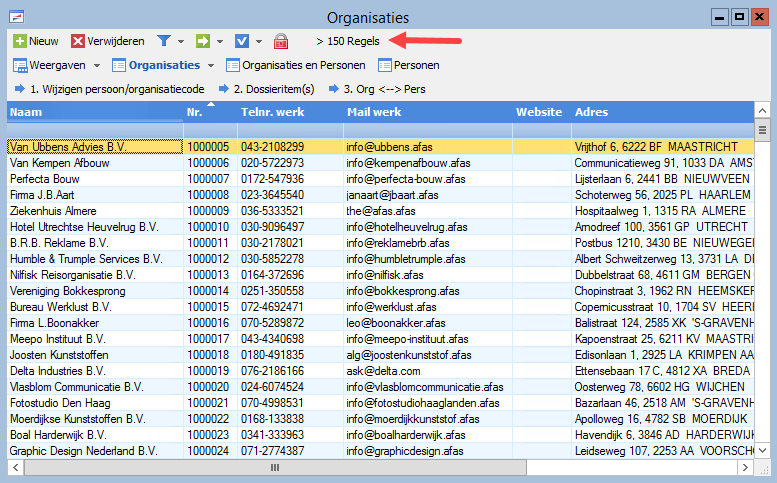Open the Weergaven dropdown arrow
This screenshot has width=777, height=483.
click(x=97, y=65)
